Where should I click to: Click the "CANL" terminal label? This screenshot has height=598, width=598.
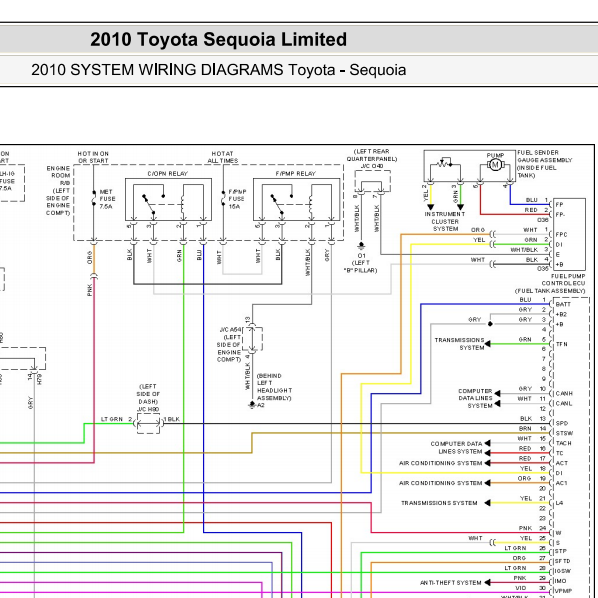[x=564, y=403]
